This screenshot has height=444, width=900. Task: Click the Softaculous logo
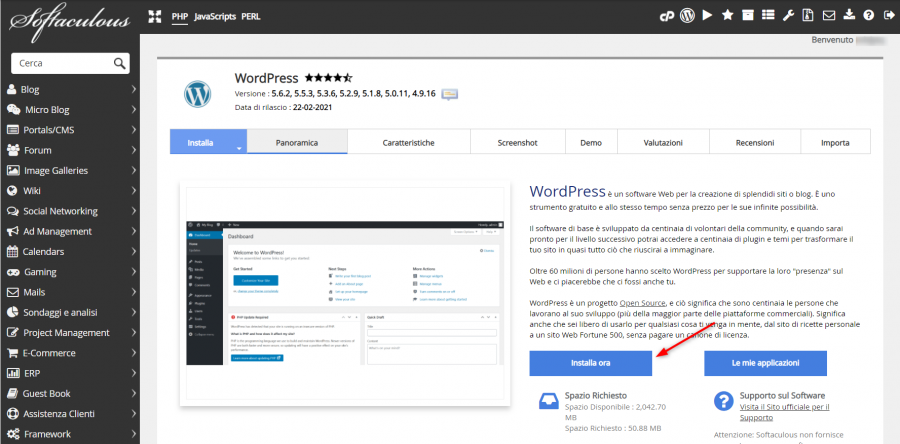(69, 24)
